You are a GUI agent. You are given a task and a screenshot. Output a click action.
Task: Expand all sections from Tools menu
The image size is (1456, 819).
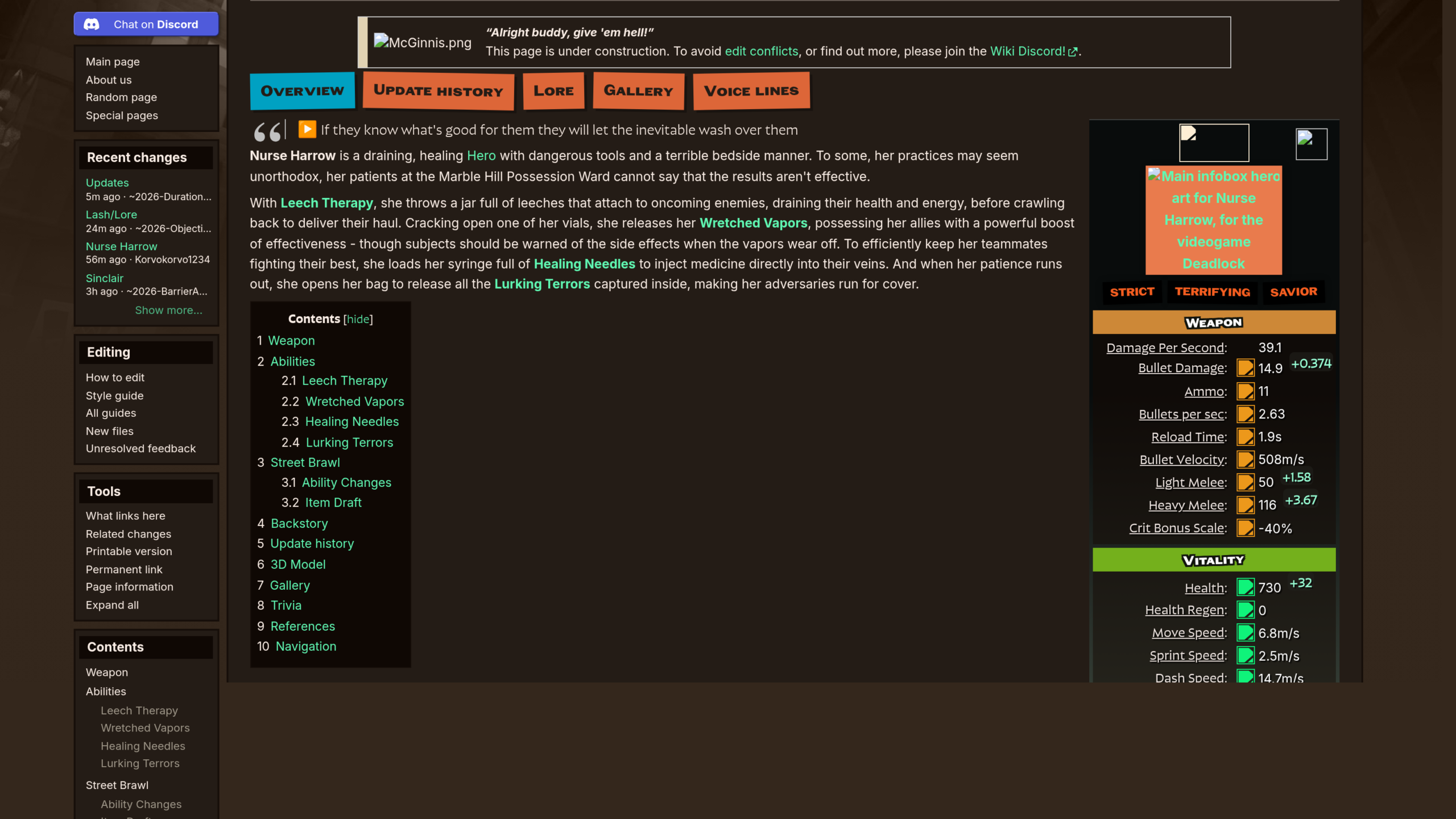(112, 605)
